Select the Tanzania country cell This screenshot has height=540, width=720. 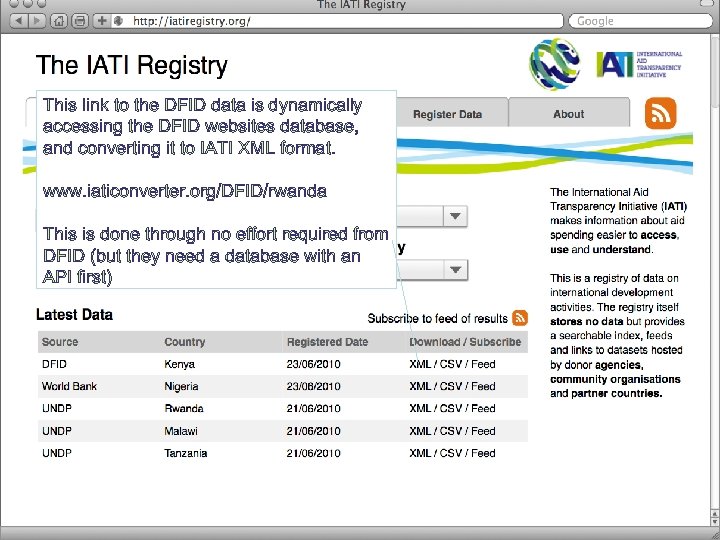click(x=186, y=453)
